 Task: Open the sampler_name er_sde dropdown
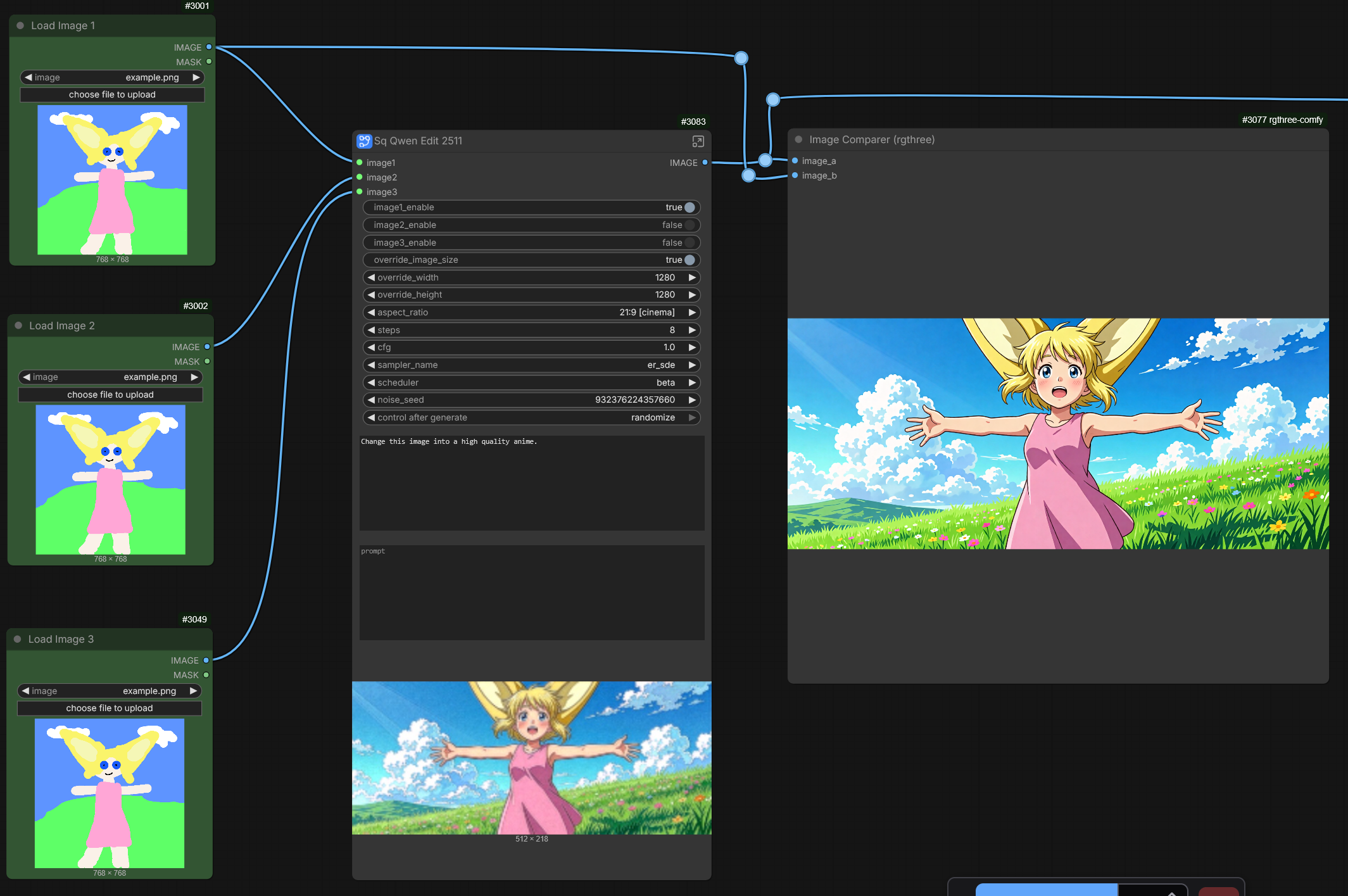[531, 365]
